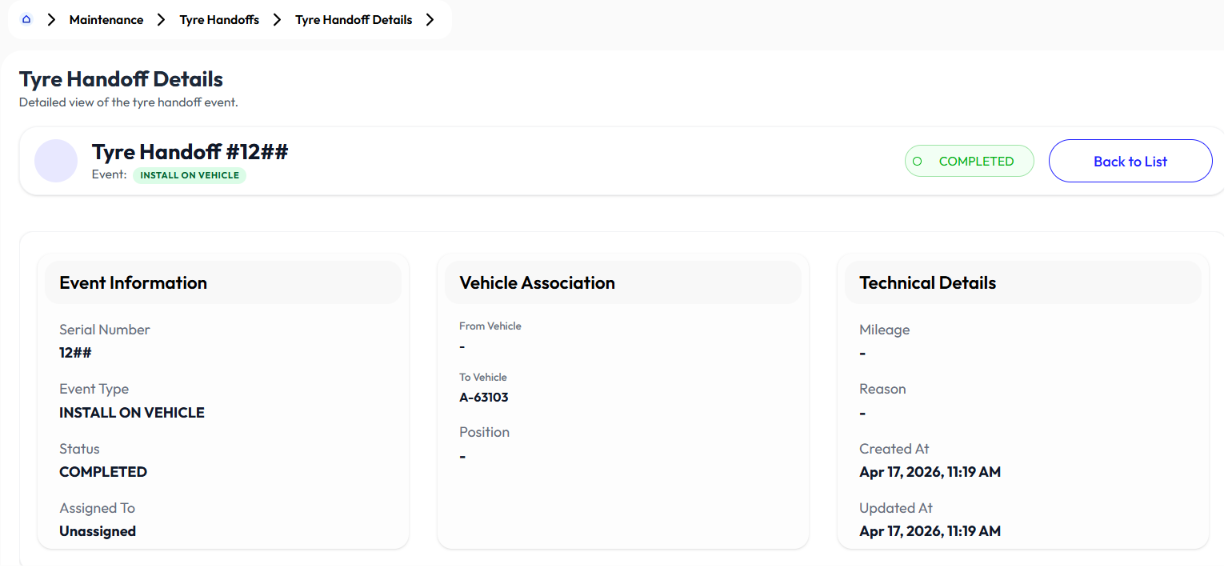
Task: Click the Event Information card header
Action: 223,283
